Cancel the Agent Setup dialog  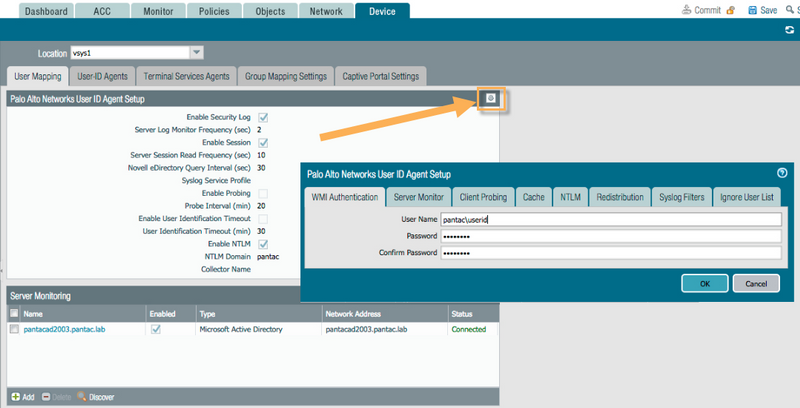(x=756, y=284)
